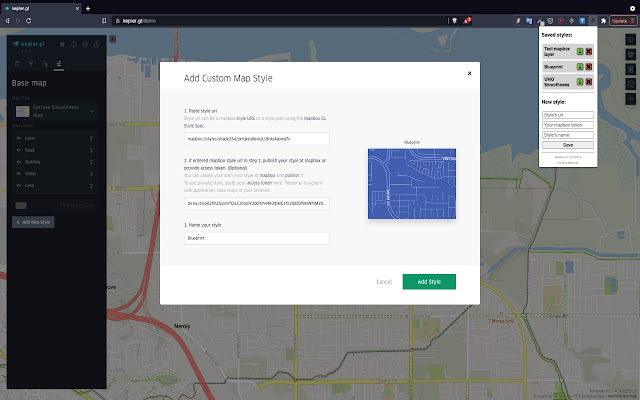Click the third map control button at right edge

pos(631,69)
